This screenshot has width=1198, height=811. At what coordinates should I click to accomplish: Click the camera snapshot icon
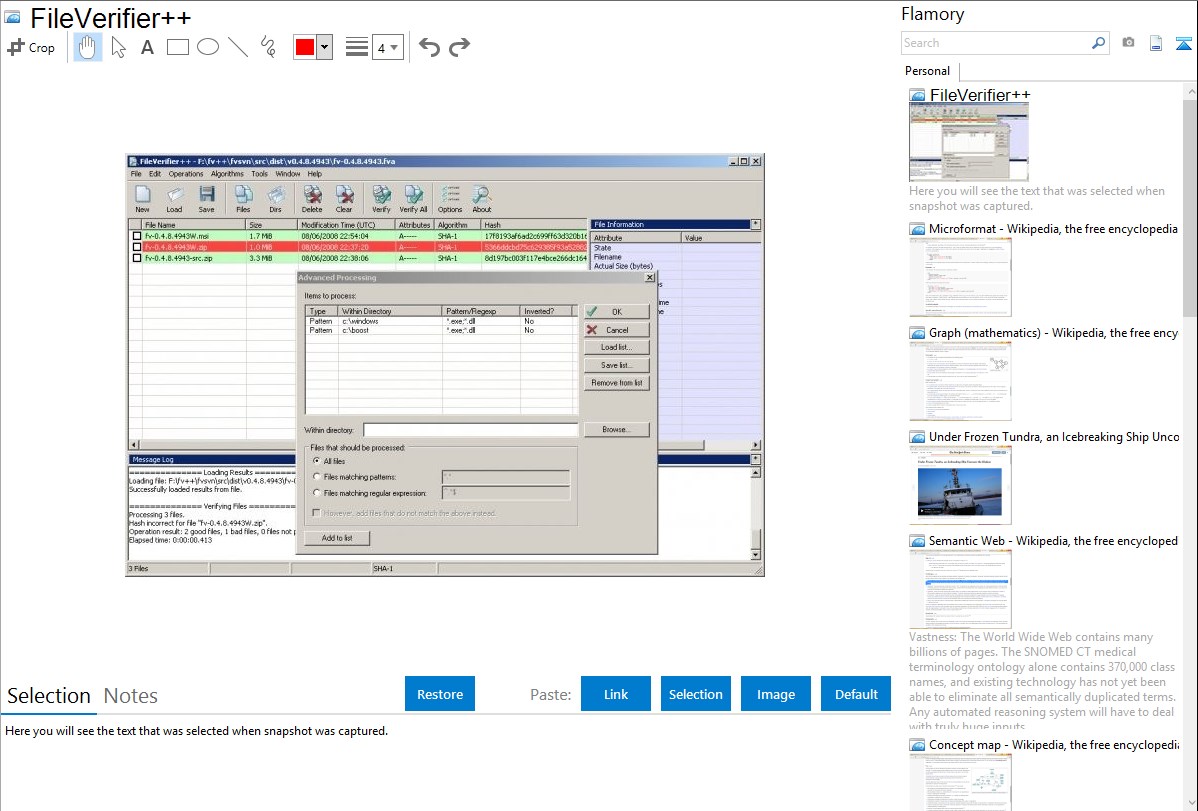1128,43
